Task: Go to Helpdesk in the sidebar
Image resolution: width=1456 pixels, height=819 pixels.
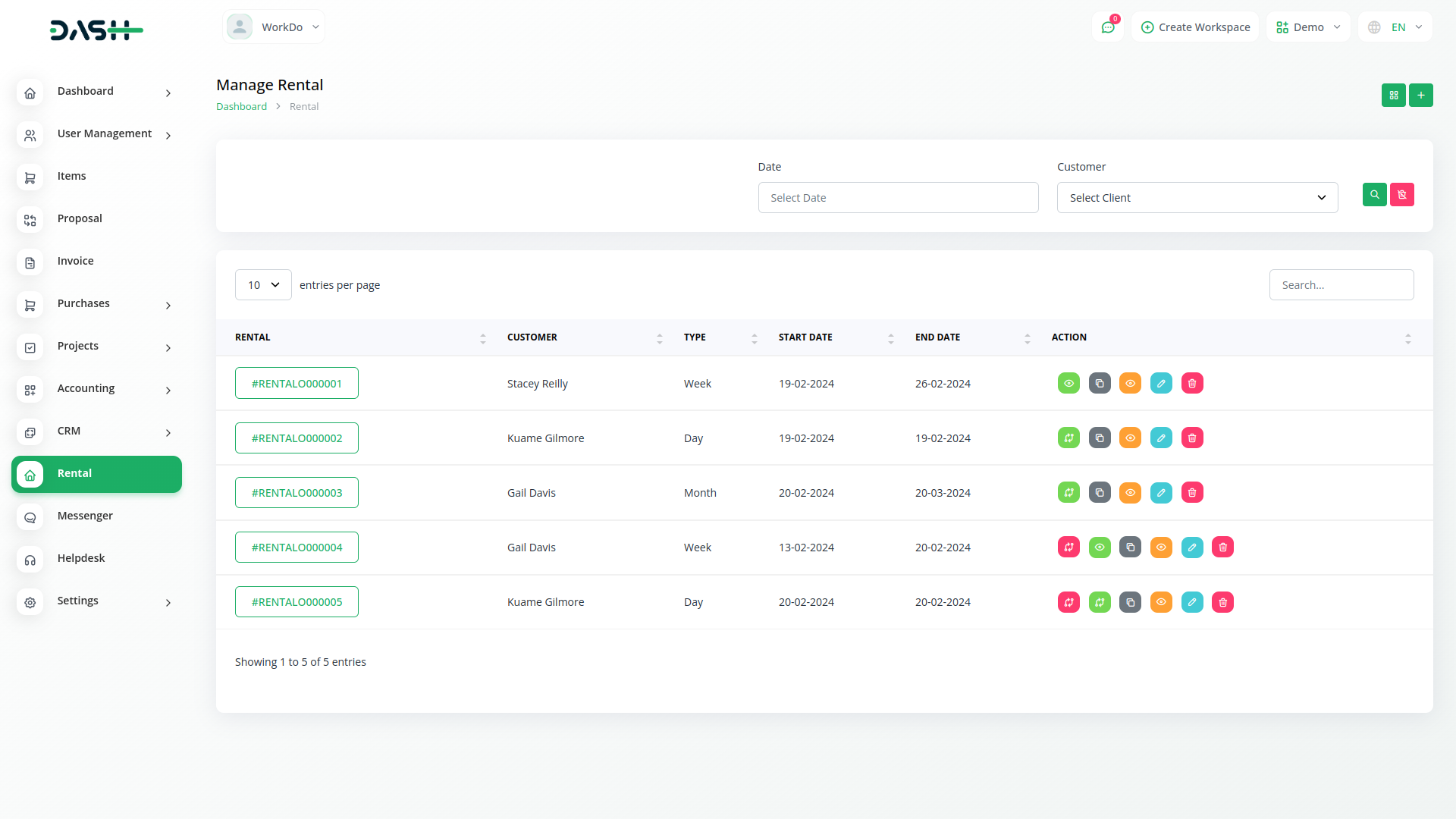Action: [81, 558]
